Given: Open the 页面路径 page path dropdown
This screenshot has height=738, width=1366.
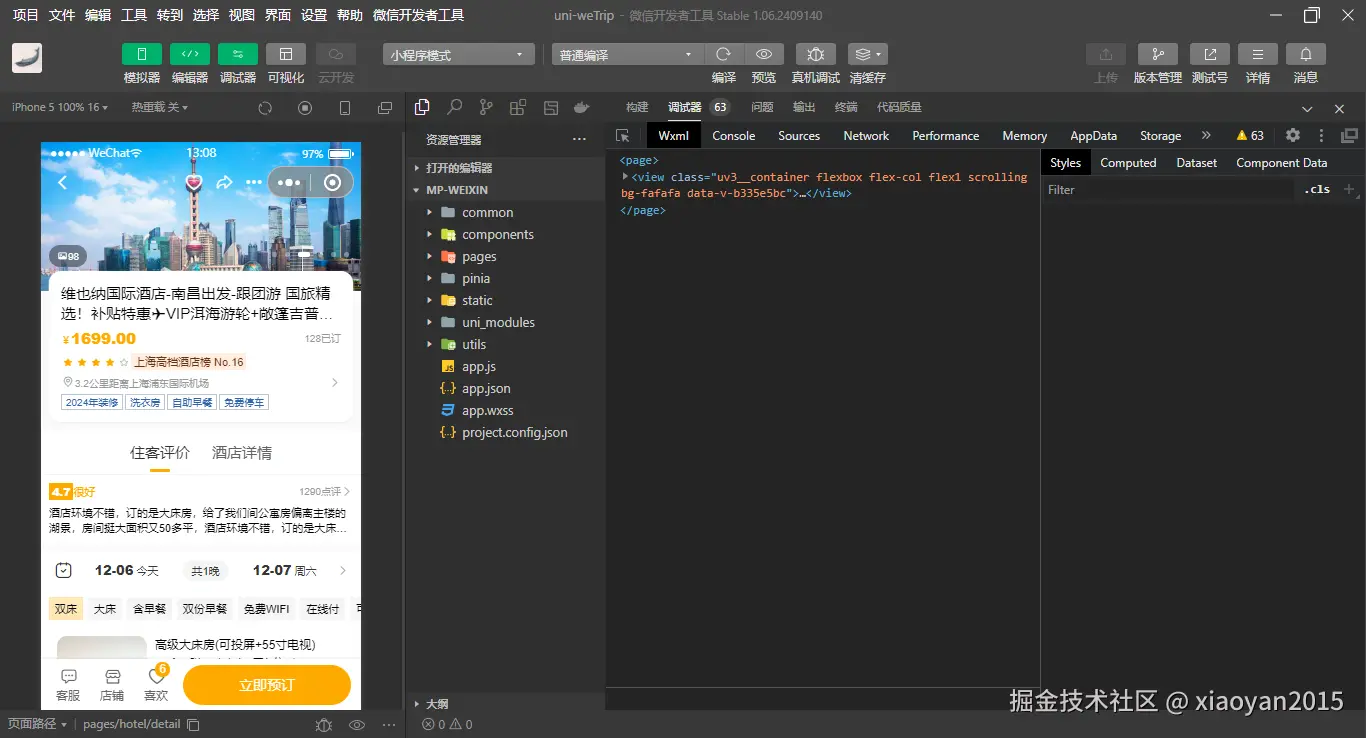Looking at the screenshot, I should 38,724.
